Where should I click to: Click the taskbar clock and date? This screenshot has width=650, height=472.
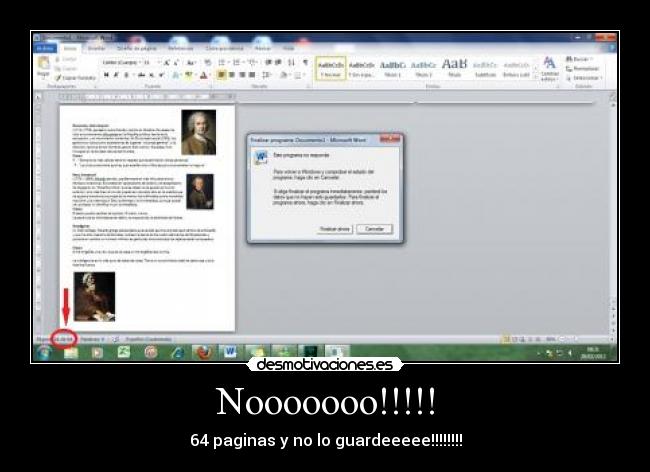tap(593, 353)
